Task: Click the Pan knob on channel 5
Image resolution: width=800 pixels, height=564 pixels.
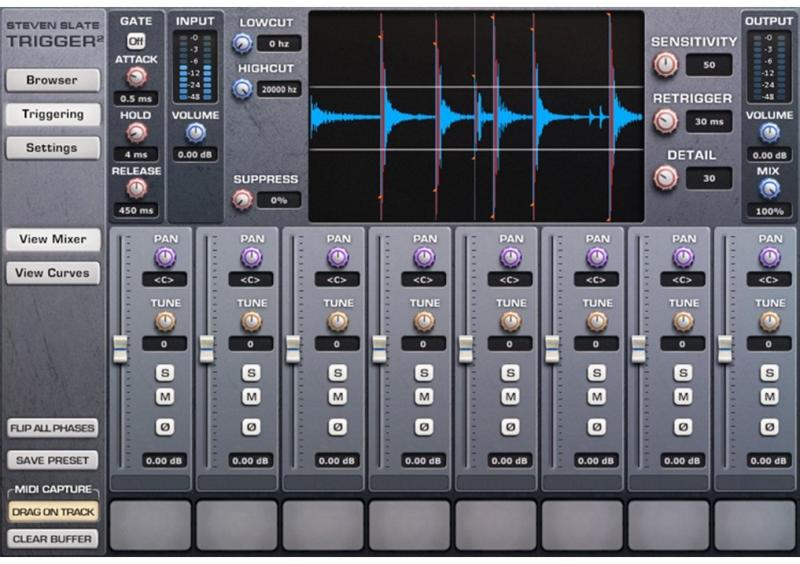Action: tap(510, 258)
